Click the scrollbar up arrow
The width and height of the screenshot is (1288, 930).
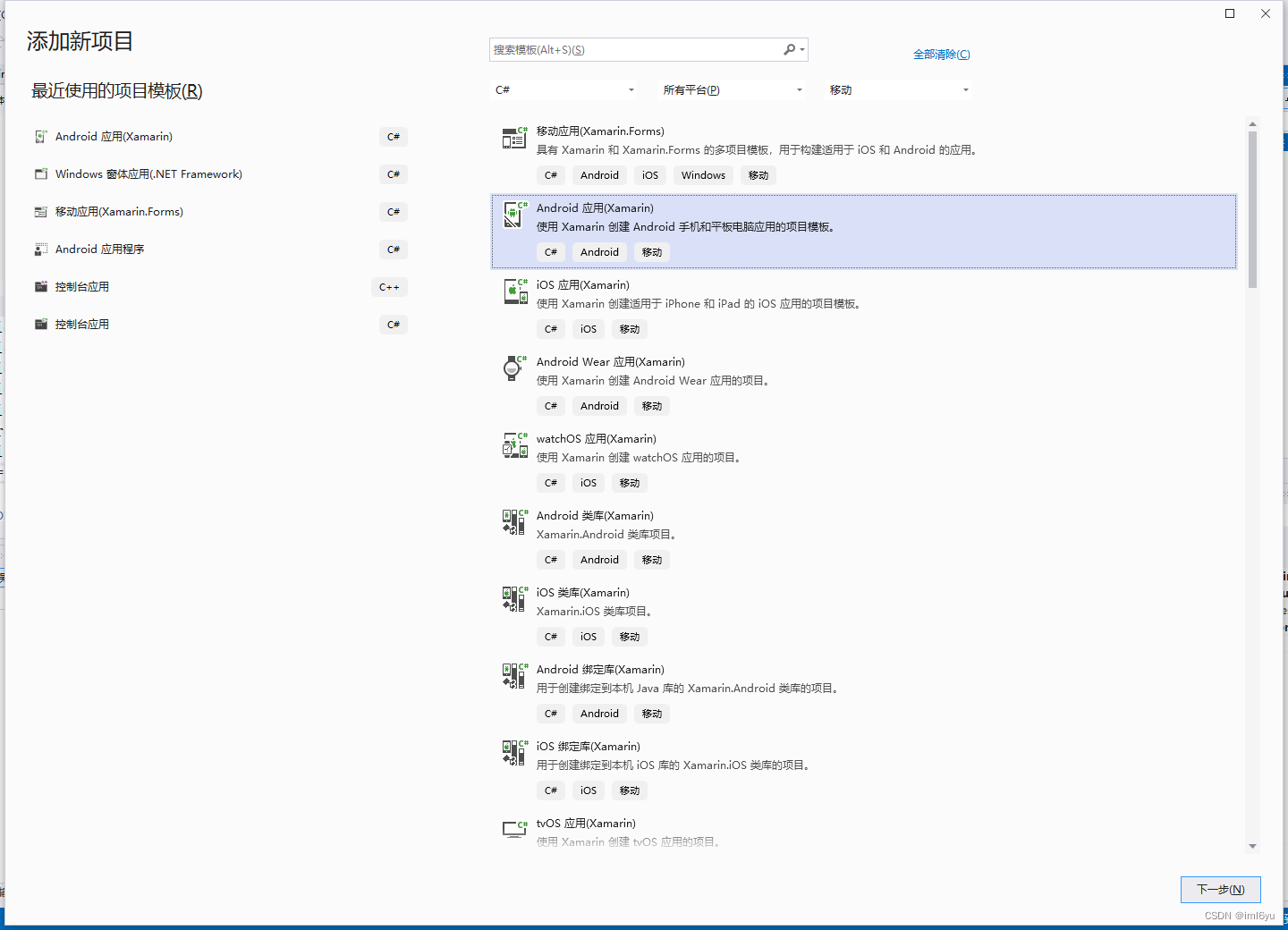(x=1252, y=124)
